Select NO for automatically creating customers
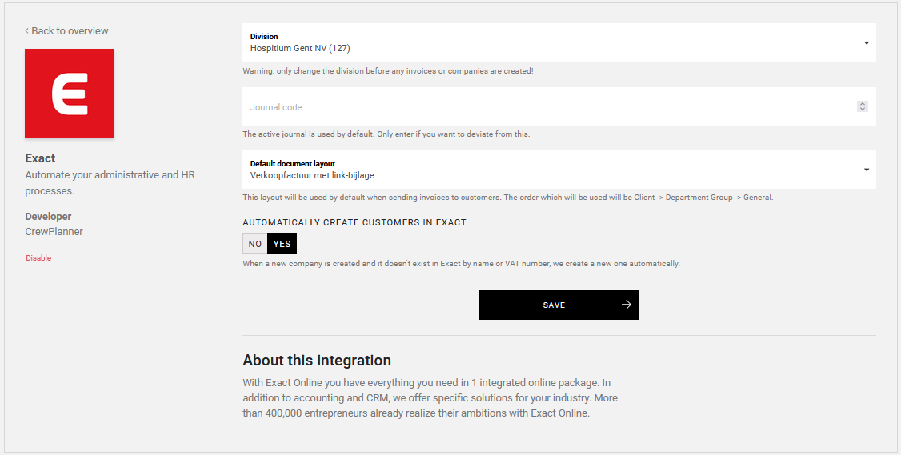 255,243
